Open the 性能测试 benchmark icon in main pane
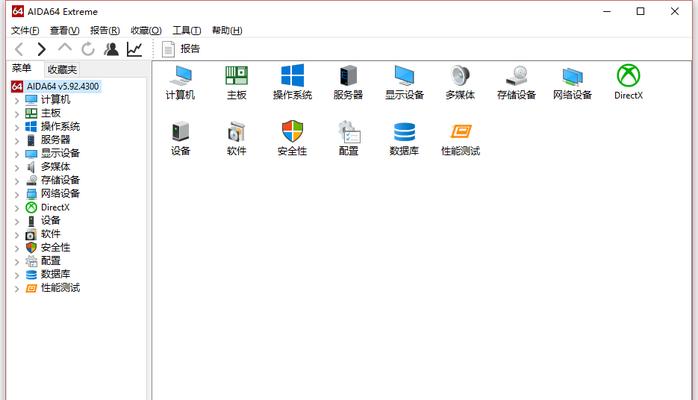 click(460, 138)
